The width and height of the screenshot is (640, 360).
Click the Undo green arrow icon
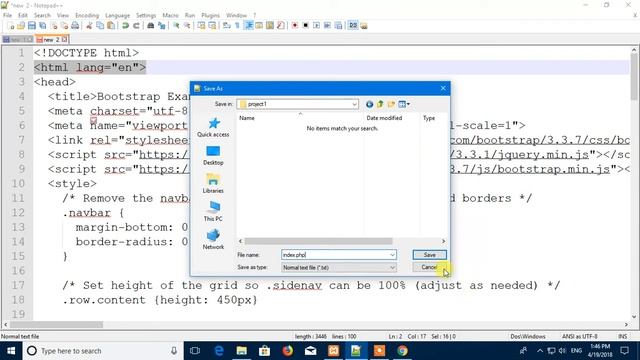point(125,26)
